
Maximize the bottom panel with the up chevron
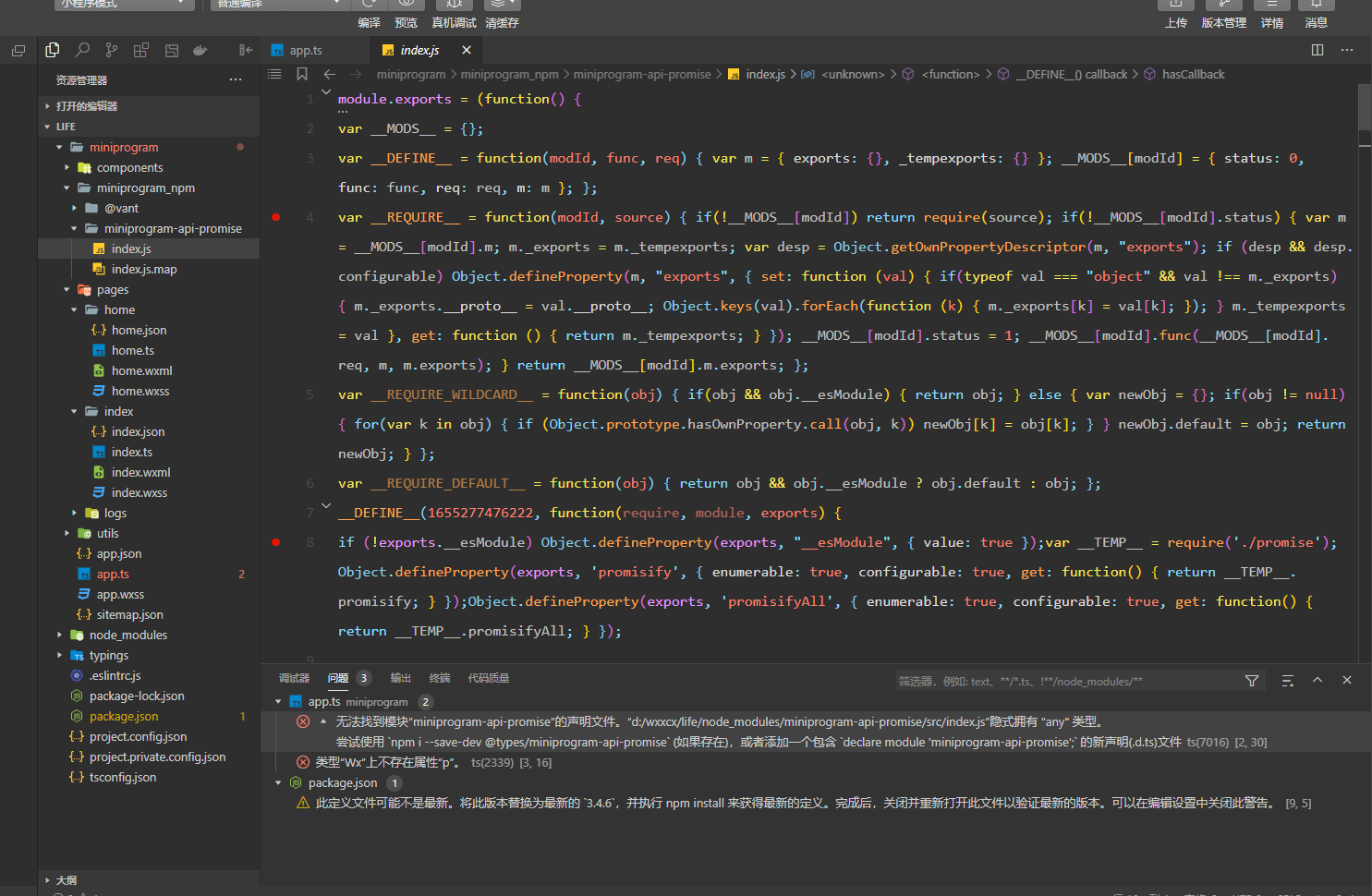click(1317, 680)
